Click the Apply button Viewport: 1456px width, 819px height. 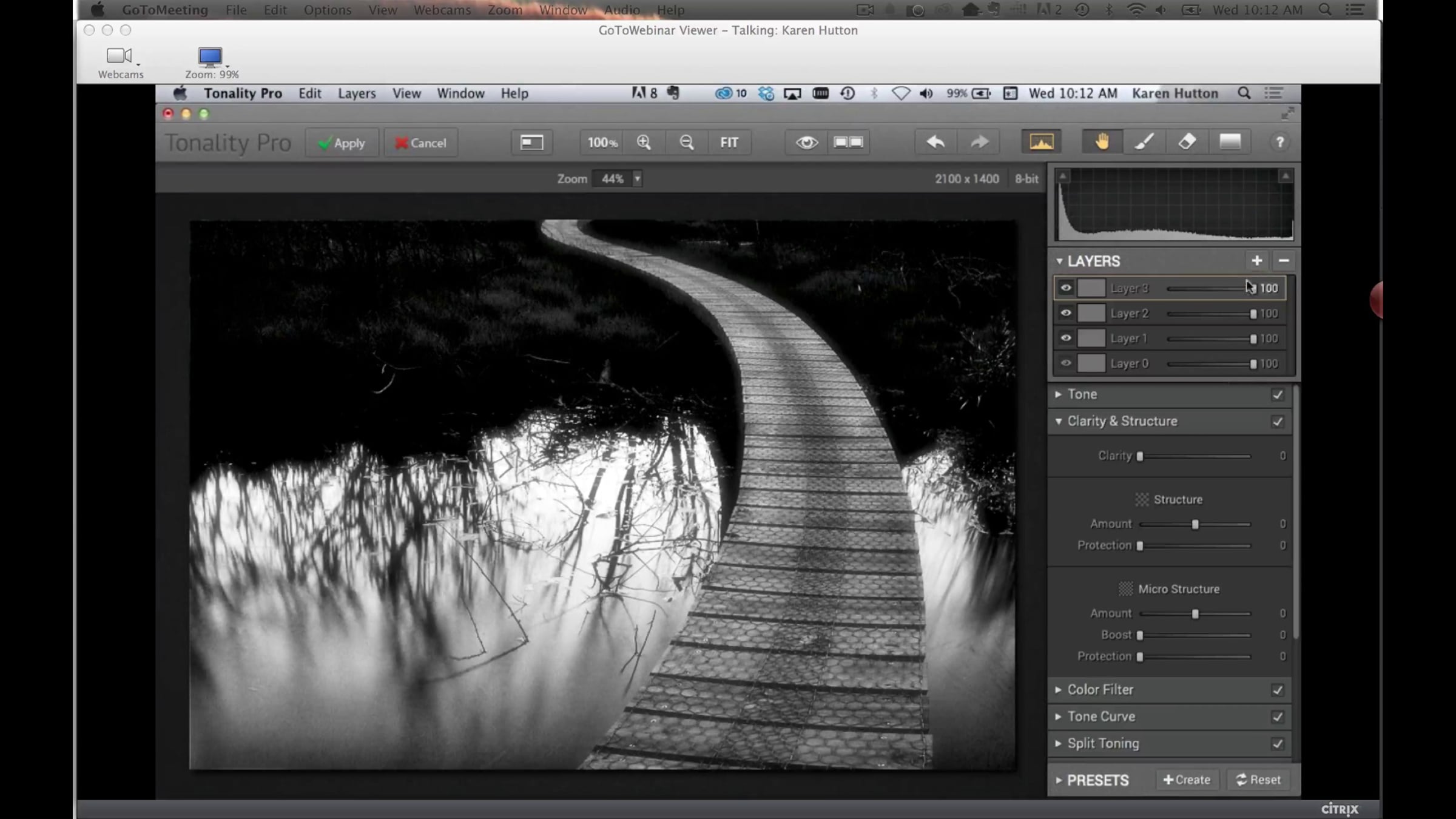pyautogui.click(x=342, y=143)
